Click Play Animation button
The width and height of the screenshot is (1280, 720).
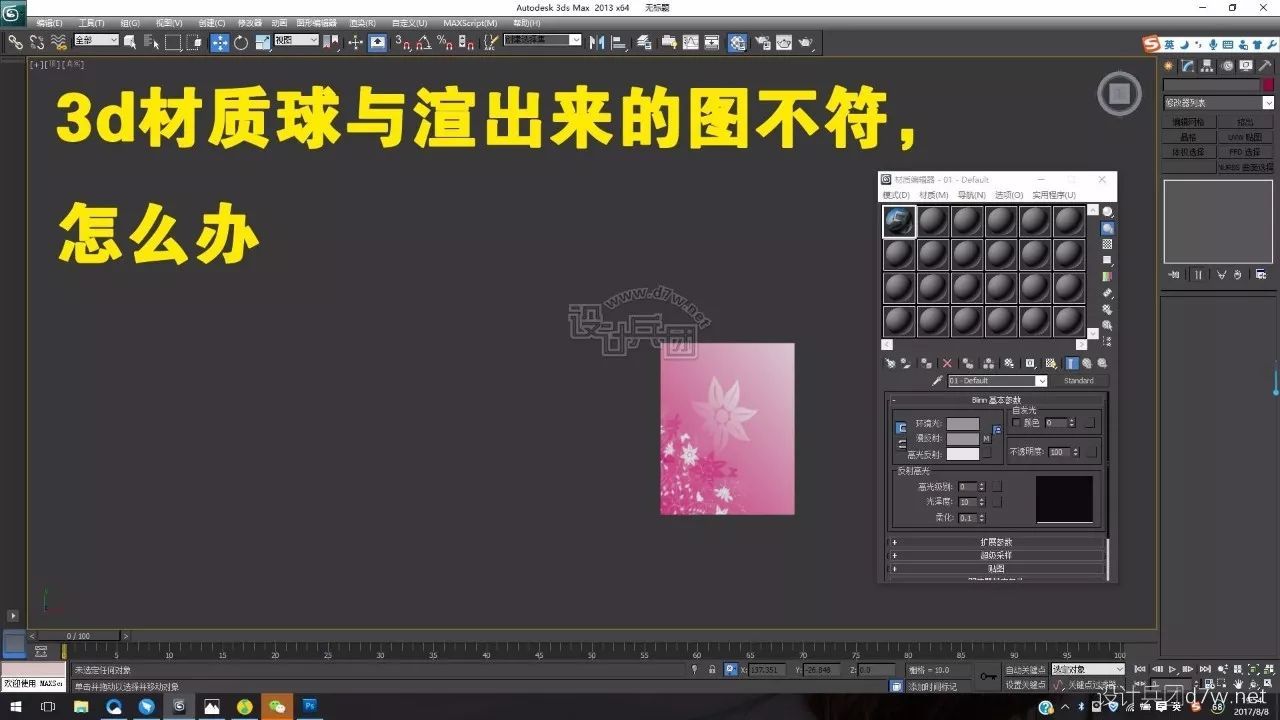1172,669
